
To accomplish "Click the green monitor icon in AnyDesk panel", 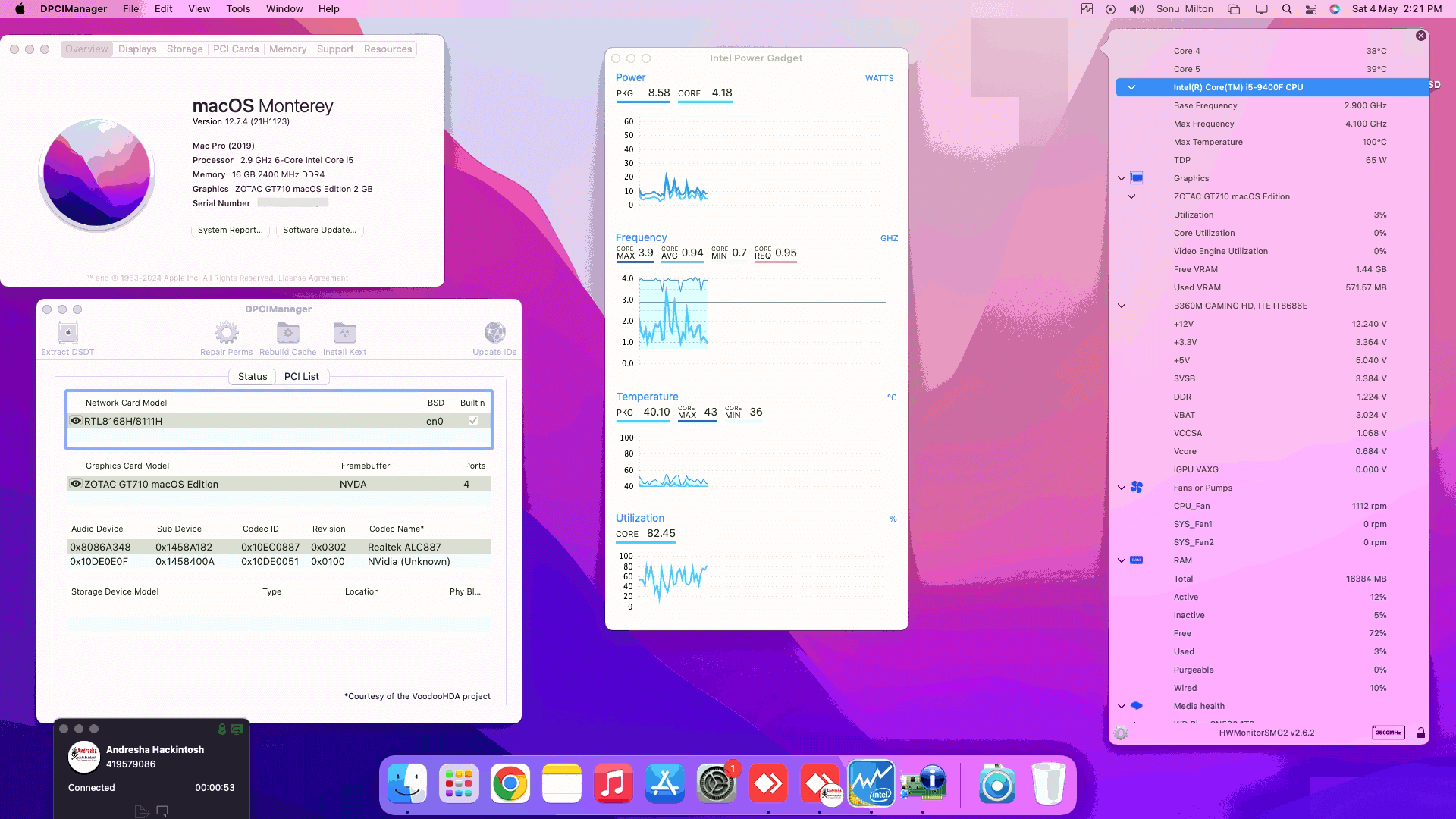I will (237, 730).
